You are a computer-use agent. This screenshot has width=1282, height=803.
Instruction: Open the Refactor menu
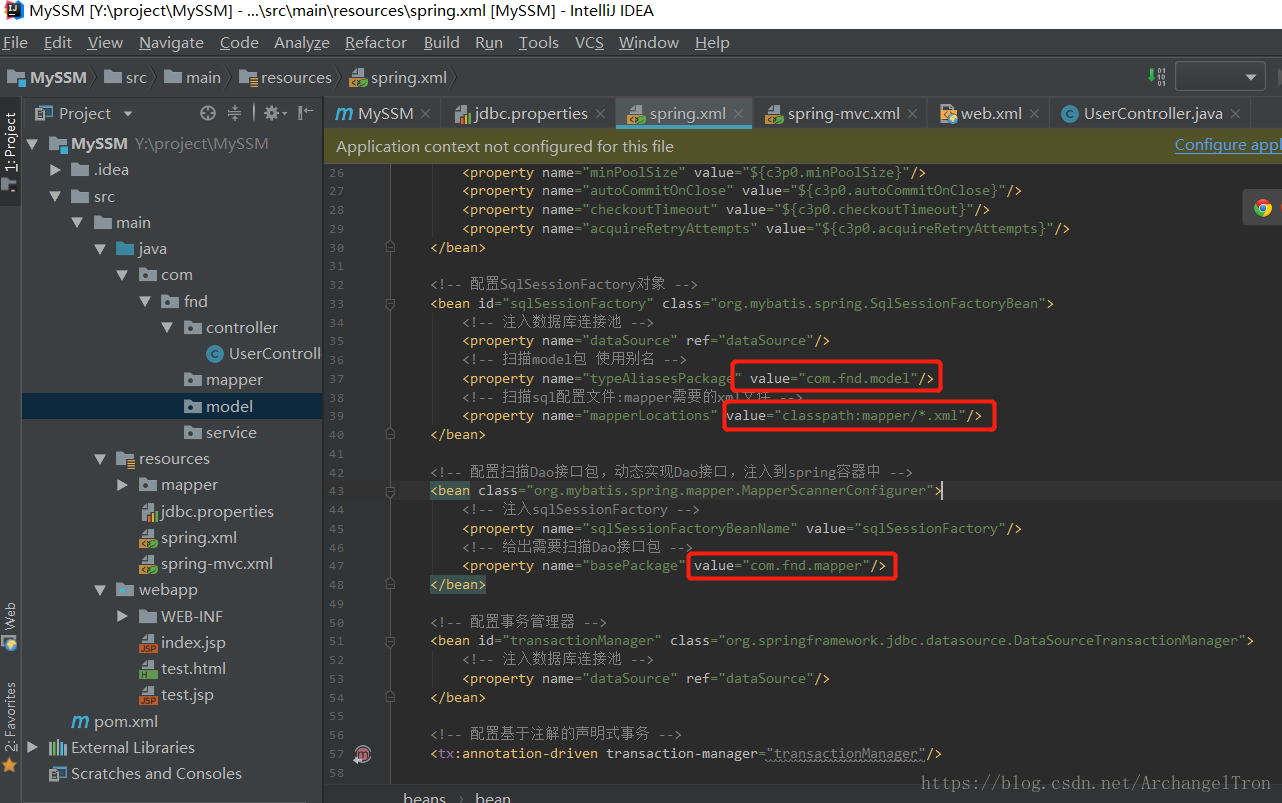point(376,42)
